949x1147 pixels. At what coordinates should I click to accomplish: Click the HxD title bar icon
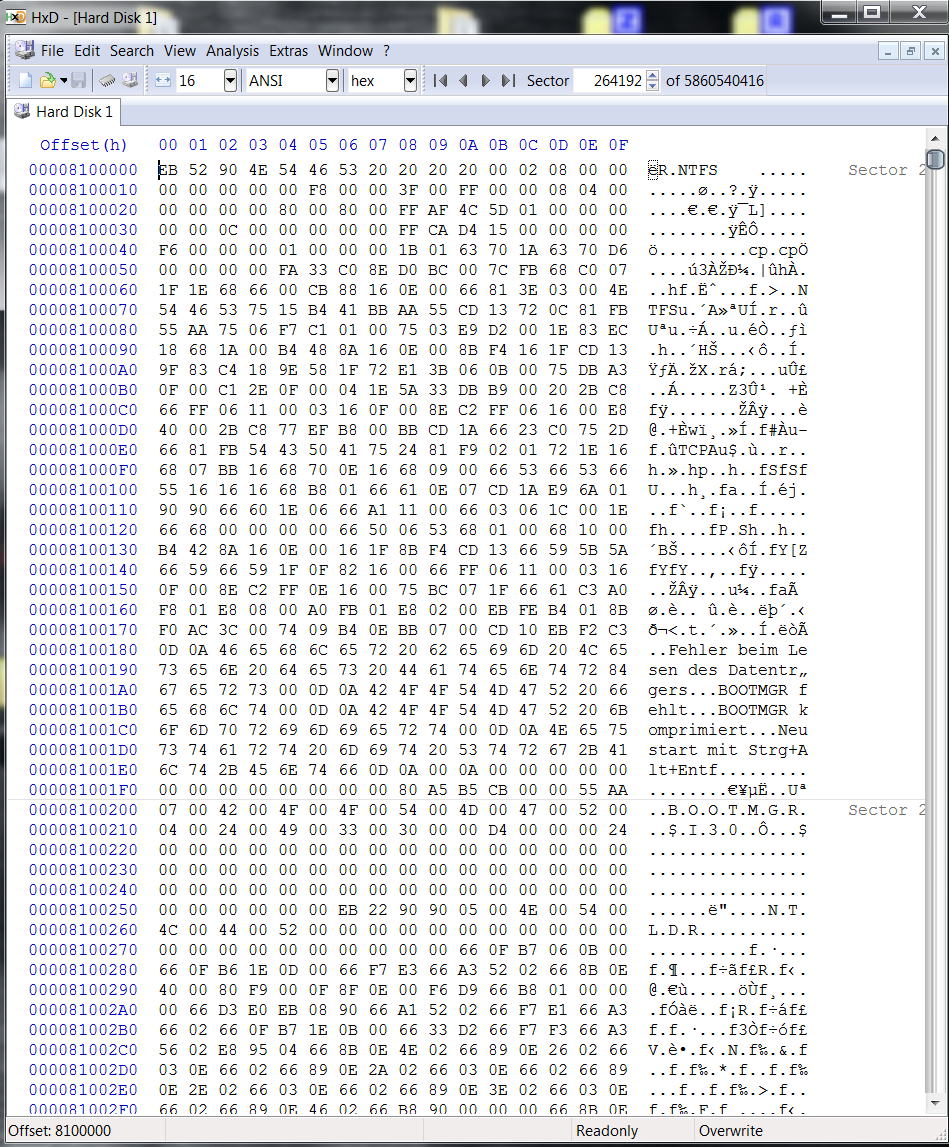(16, 16)
